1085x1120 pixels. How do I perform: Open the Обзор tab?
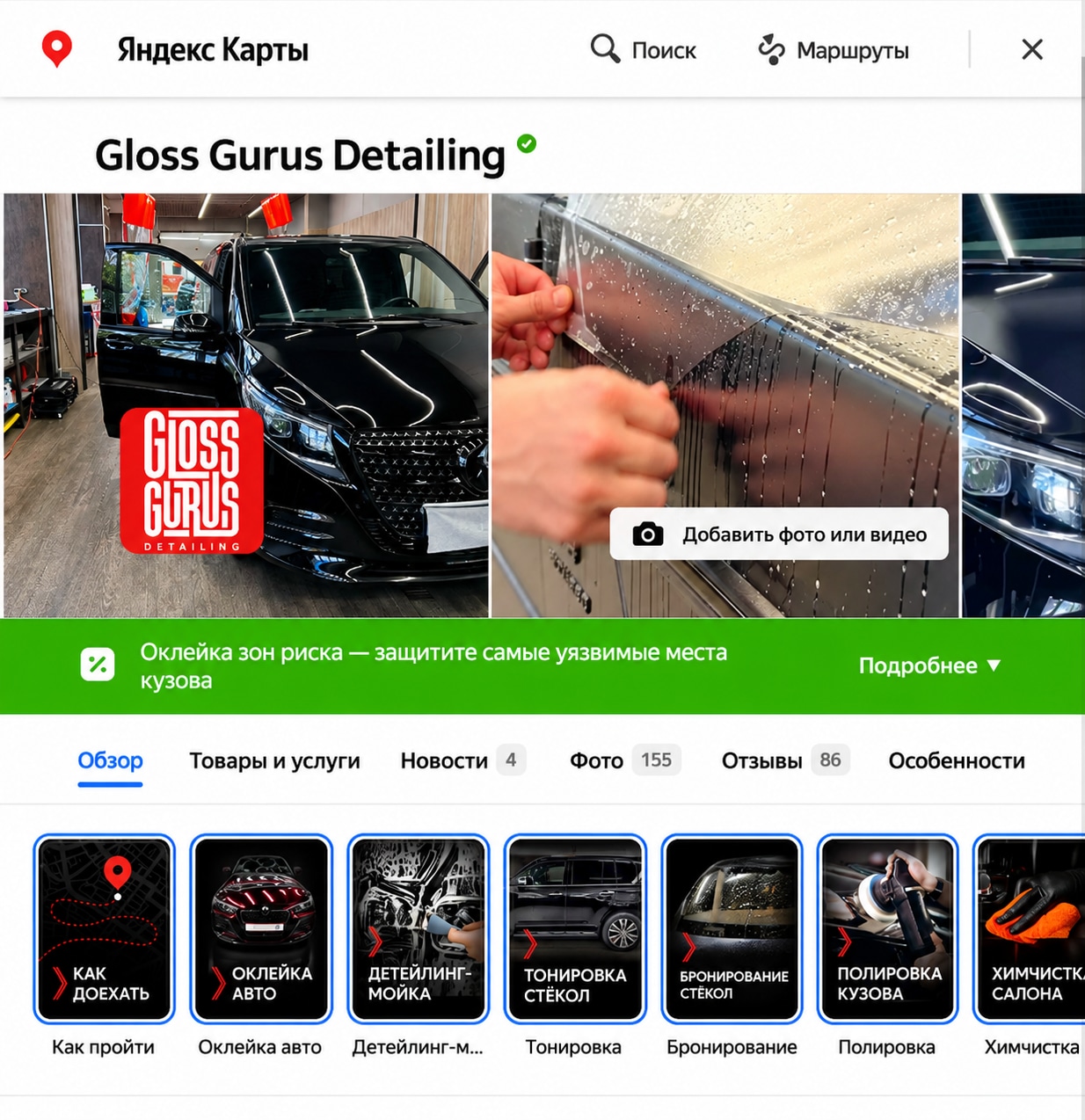(x=110, y=760)
